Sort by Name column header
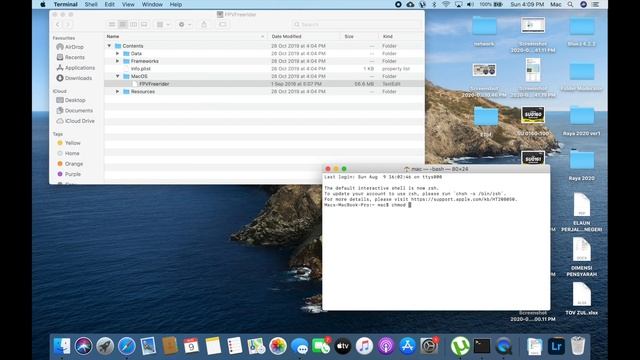 [186, 36]
